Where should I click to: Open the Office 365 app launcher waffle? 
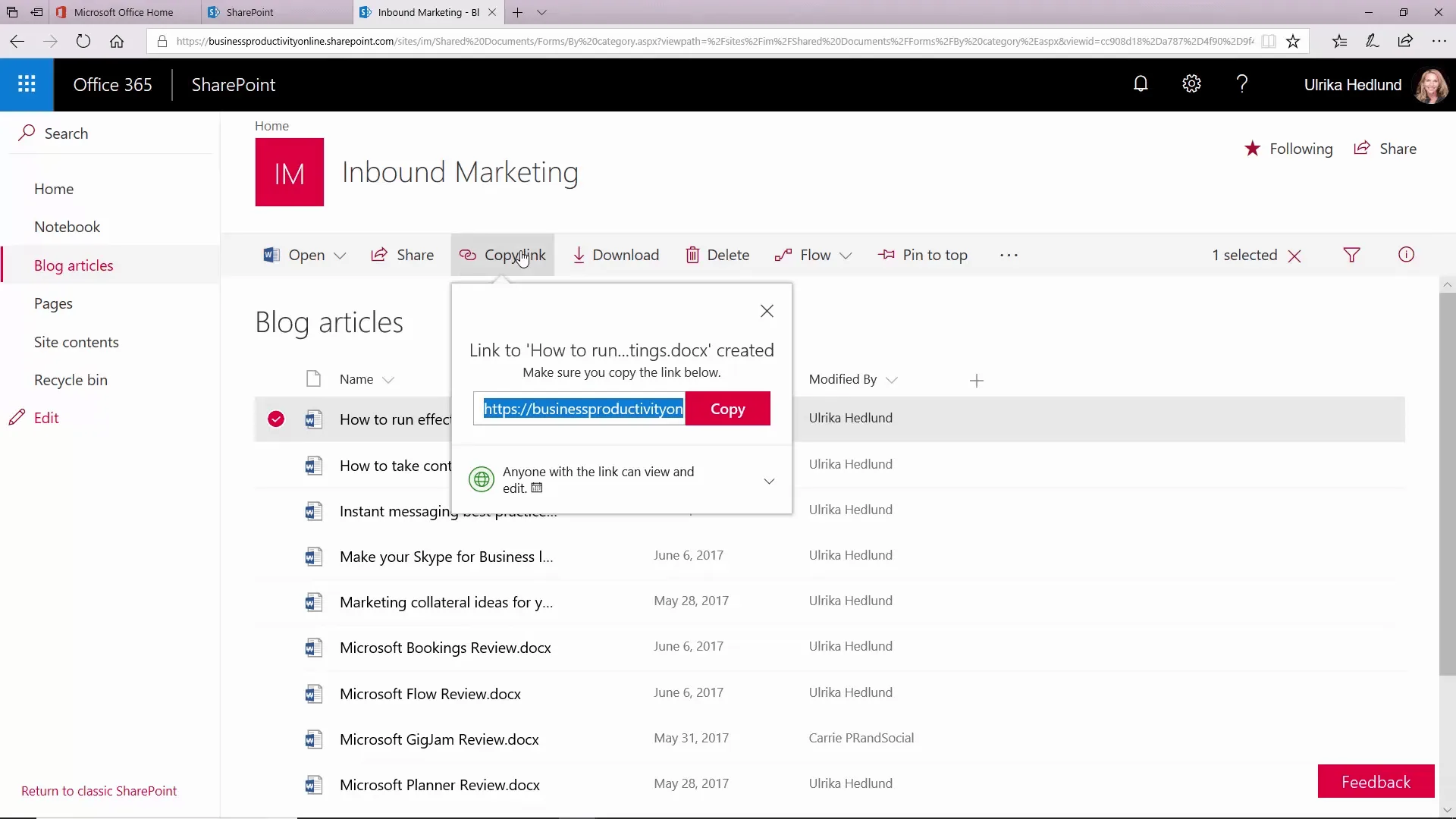pyautogui.click(x=27, y=84)
